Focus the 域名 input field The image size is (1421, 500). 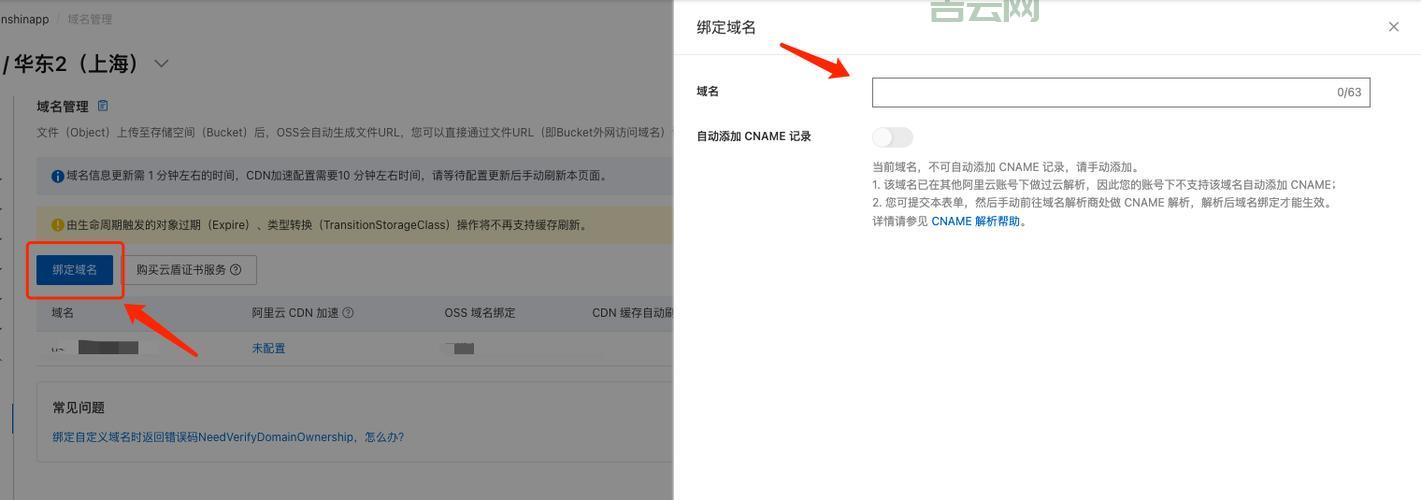point(1120,92)
